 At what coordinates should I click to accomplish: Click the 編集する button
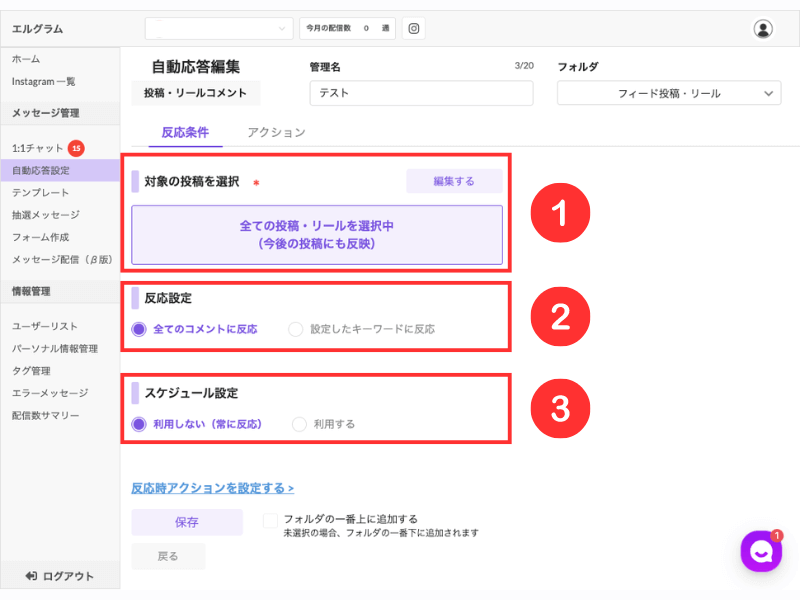(454, 181)
